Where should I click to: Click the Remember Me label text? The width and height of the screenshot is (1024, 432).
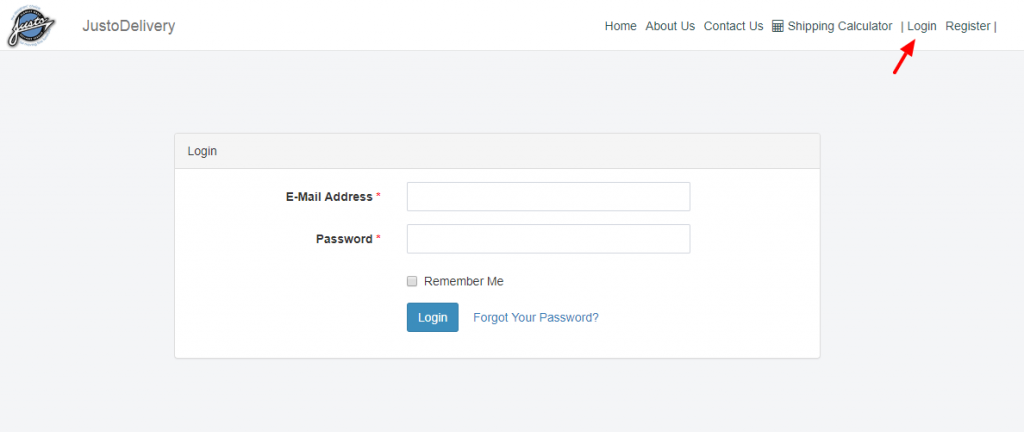click(464, 281)
